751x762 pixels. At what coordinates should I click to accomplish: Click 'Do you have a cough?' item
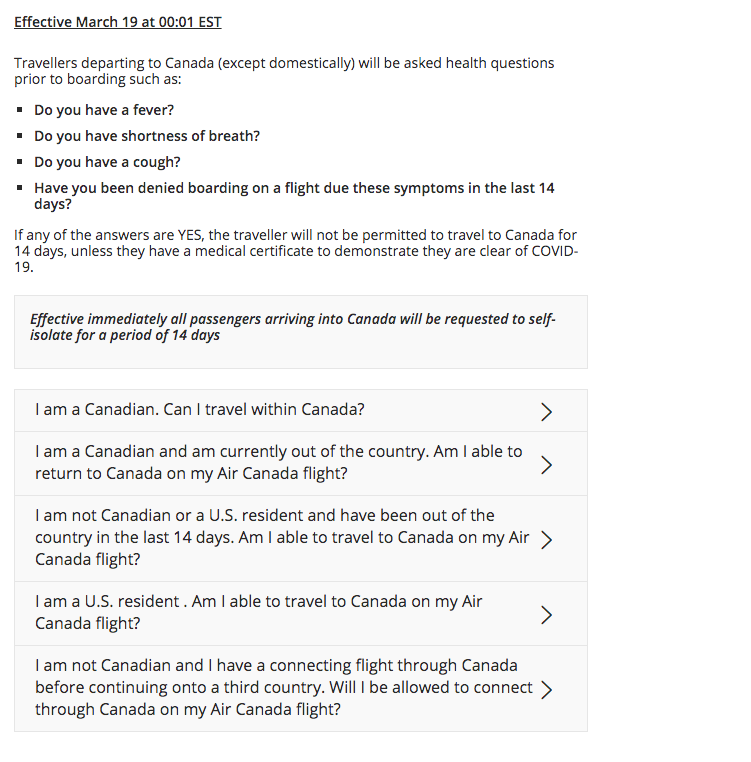point(107,162)
